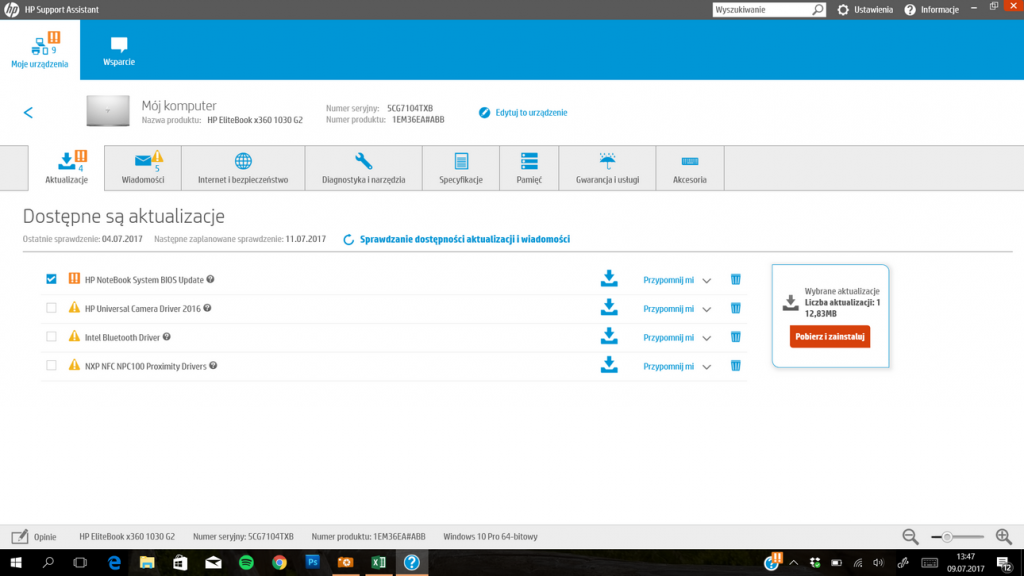Click the Wyszukiwanie search field

(x=762, y=9)
